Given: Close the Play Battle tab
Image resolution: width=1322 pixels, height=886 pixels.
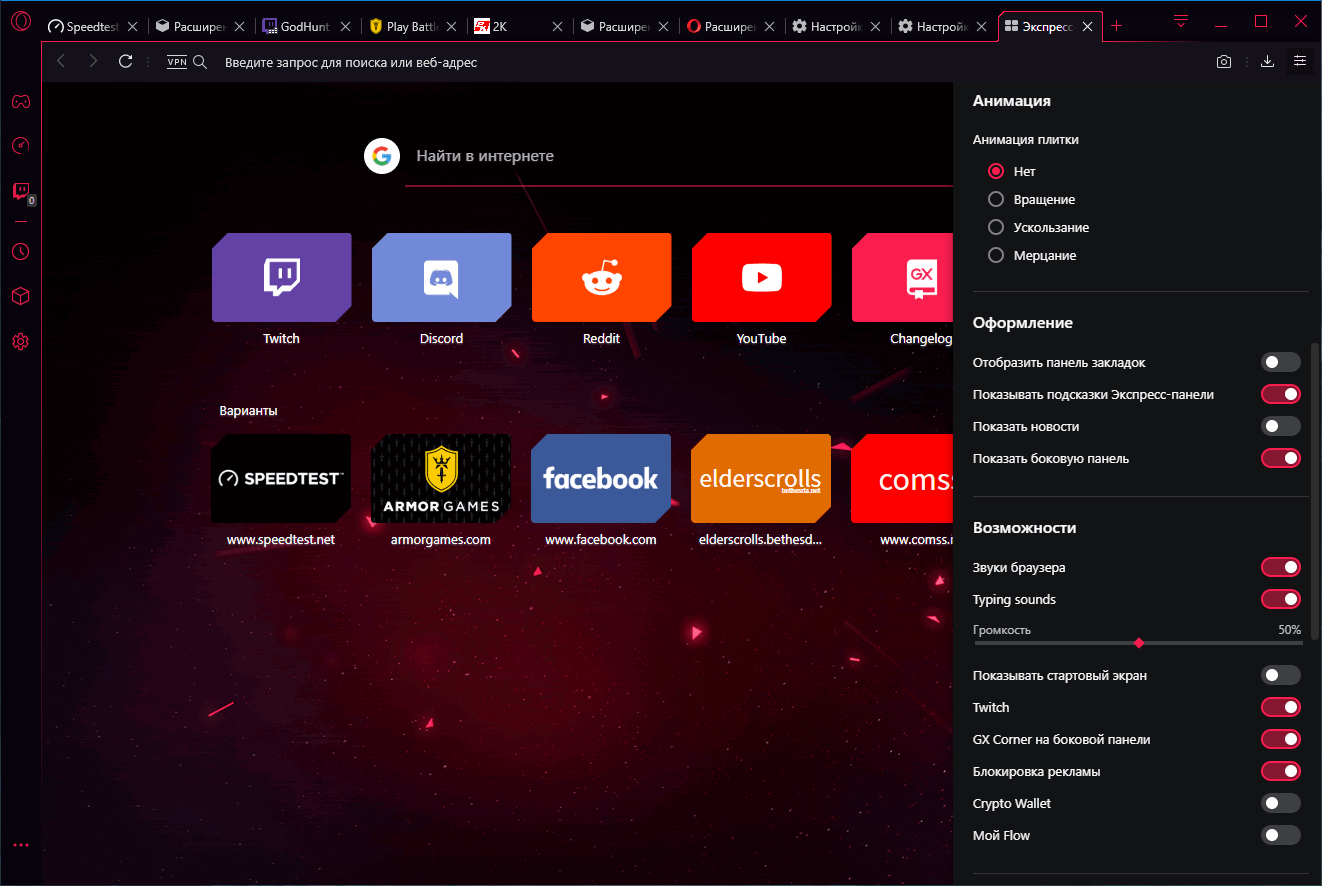Looking at the screenshot, I should tap(452, 27).
